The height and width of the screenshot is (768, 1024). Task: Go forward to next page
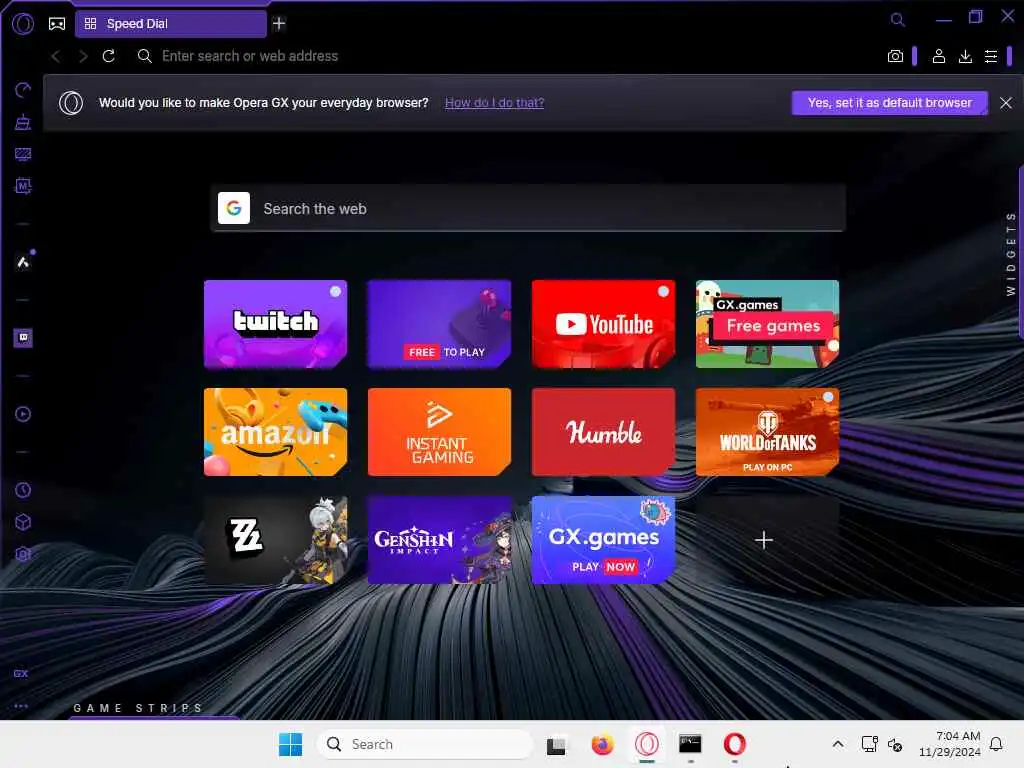[83, 56]
